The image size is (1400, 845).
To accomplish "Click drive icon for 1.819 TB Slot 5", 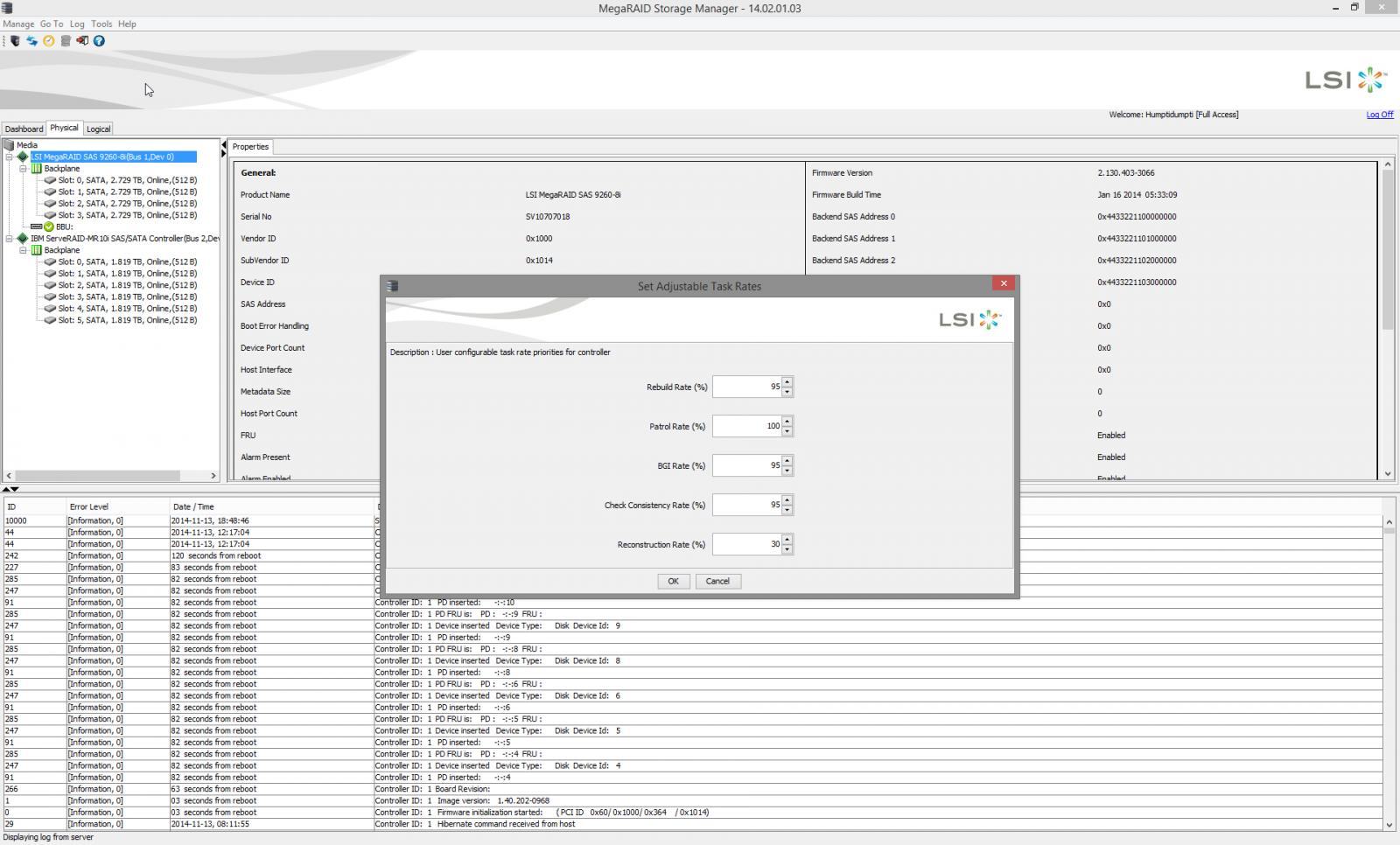I will tap(50, 320).
